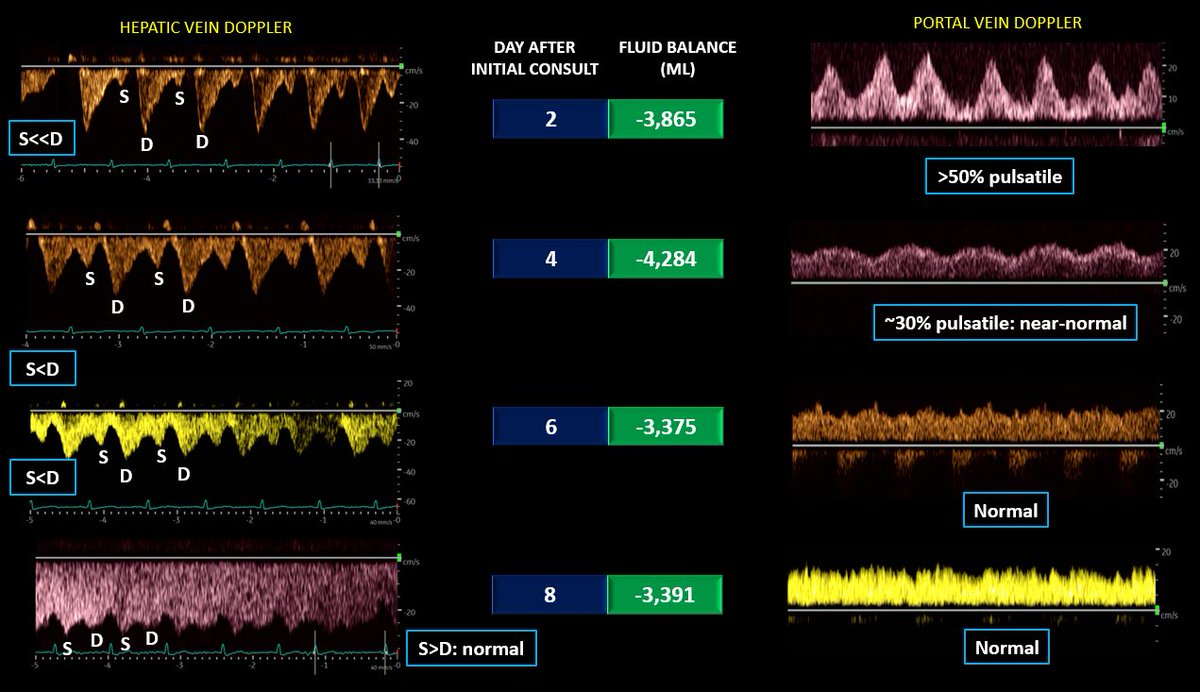Screen dimensions: 1200x692
Task: Click the green fluid balance cell -3,865
Action: [x=666, y=119]
